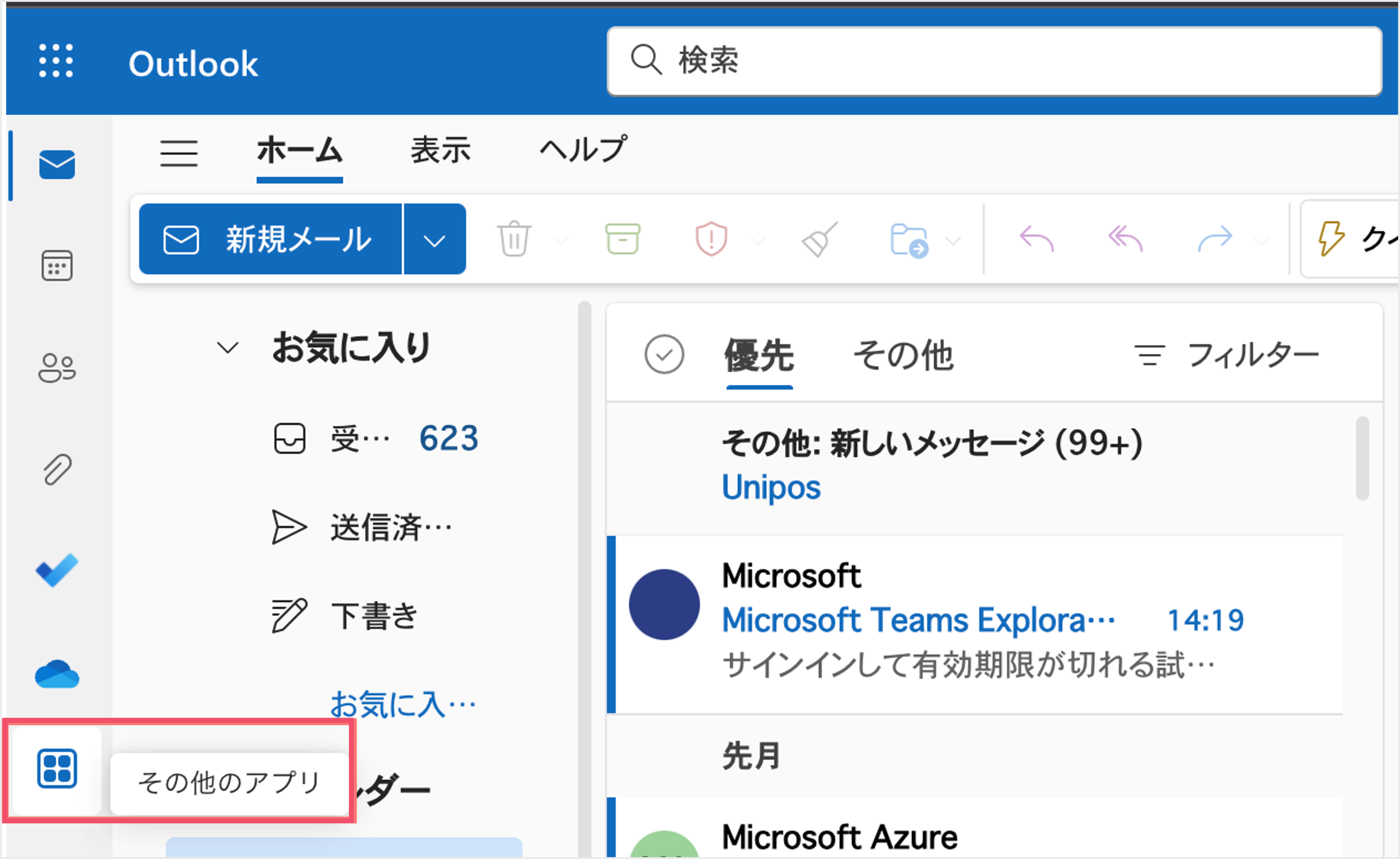Click the folder pane vertical scrollbar

point(584,579)
